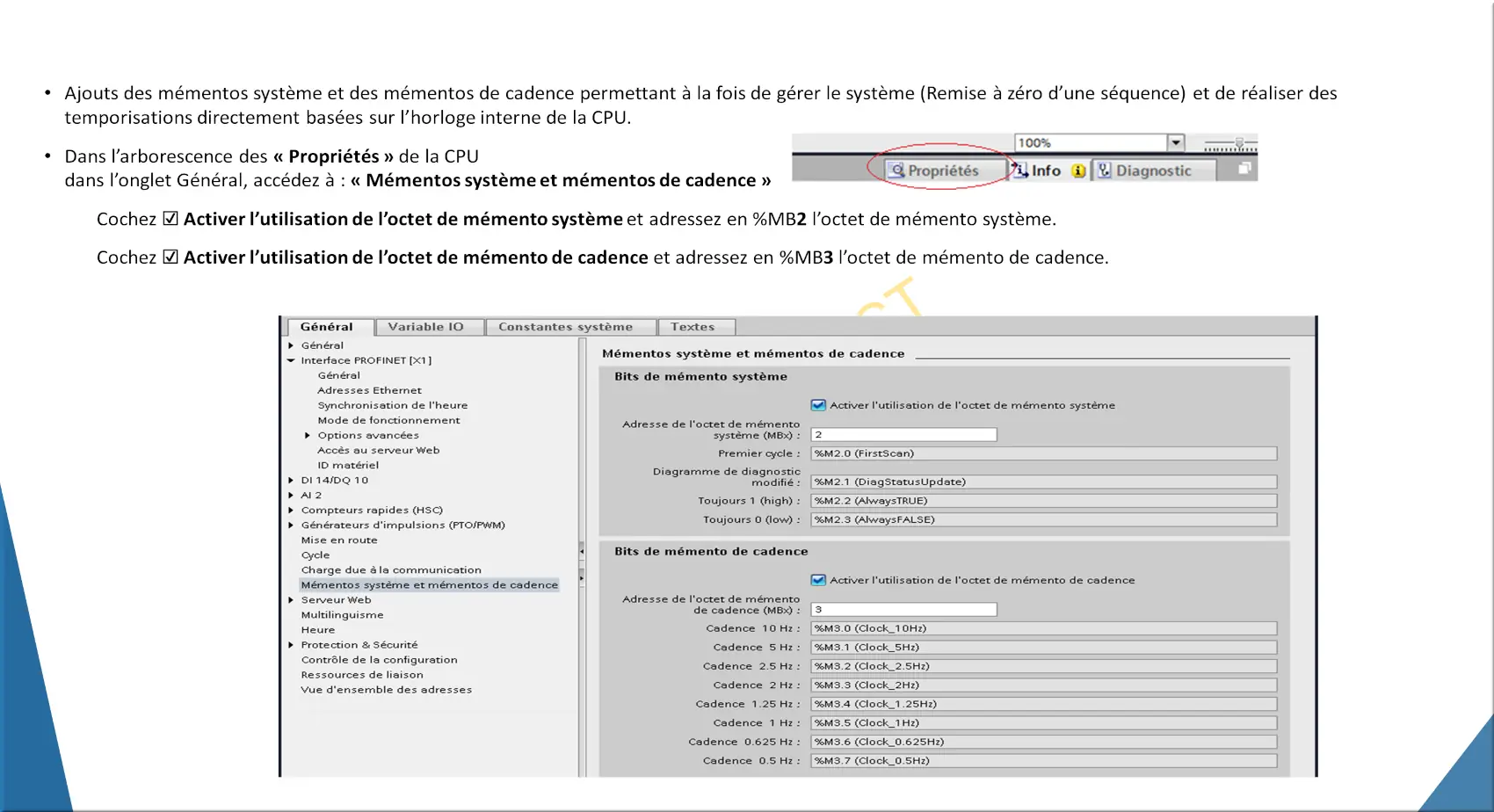The image size is (1494, 812).
Task: Click the %M2.2 (AlwaysTRUE) field
Action: pyautogui.click(x=1043, y=501)
